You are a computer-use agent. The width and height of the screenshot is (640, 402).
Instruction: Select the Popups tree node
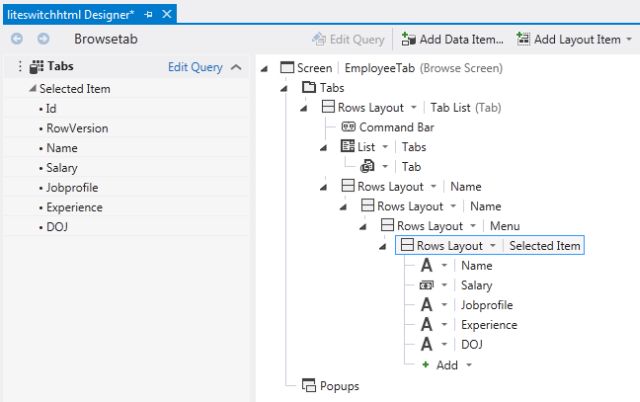[x=331, y=385]
